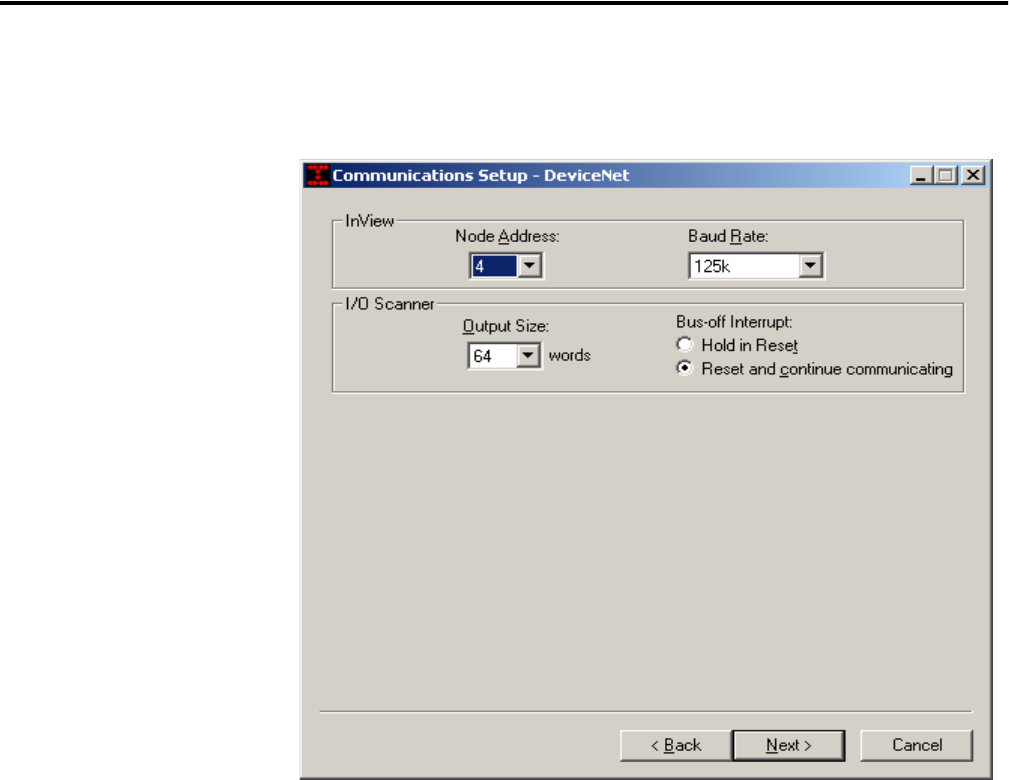The image size is (1009, 780).
Task: Click the Output Size label
Action: [x=506, y=326]
